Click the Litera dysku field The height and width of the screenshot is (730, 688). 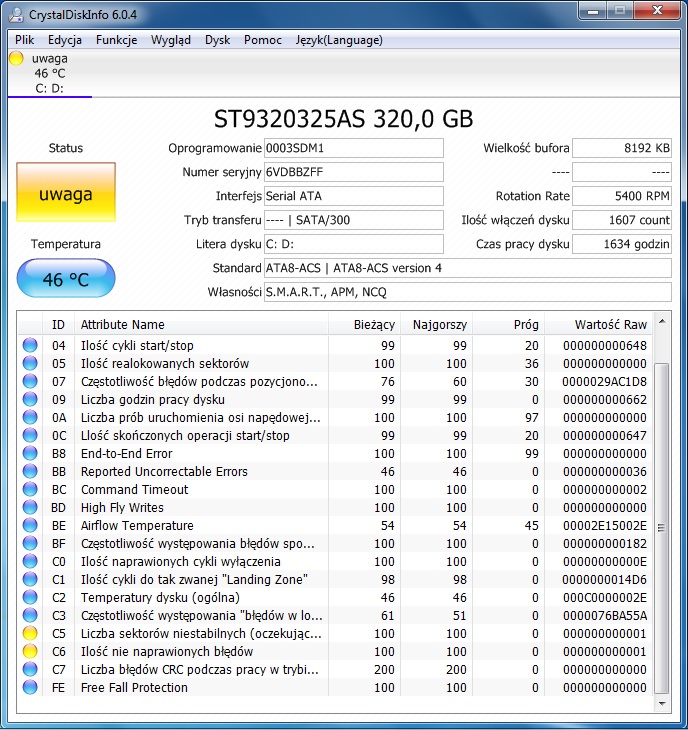pyautogui.click(x=354, y=244)
